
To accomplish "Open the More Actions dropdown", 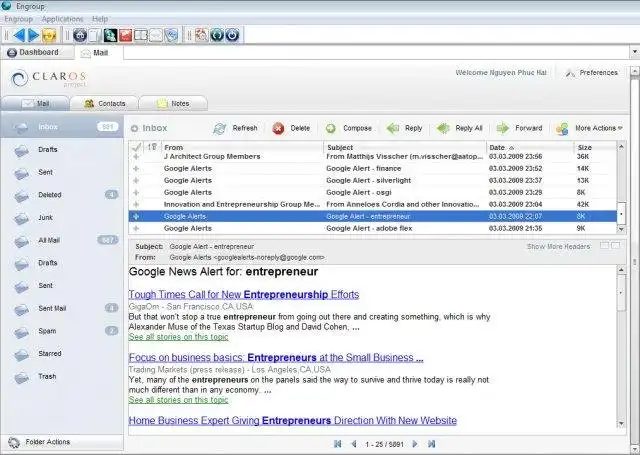I will tap(590, 128).
